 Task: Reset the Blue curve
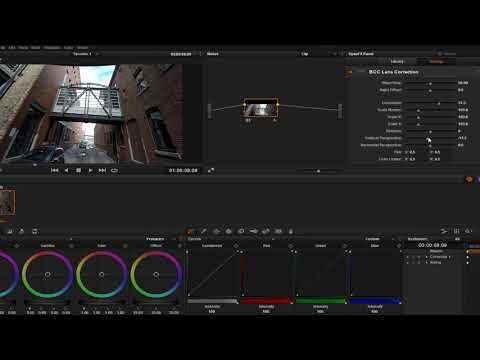[x=399, y=246]
